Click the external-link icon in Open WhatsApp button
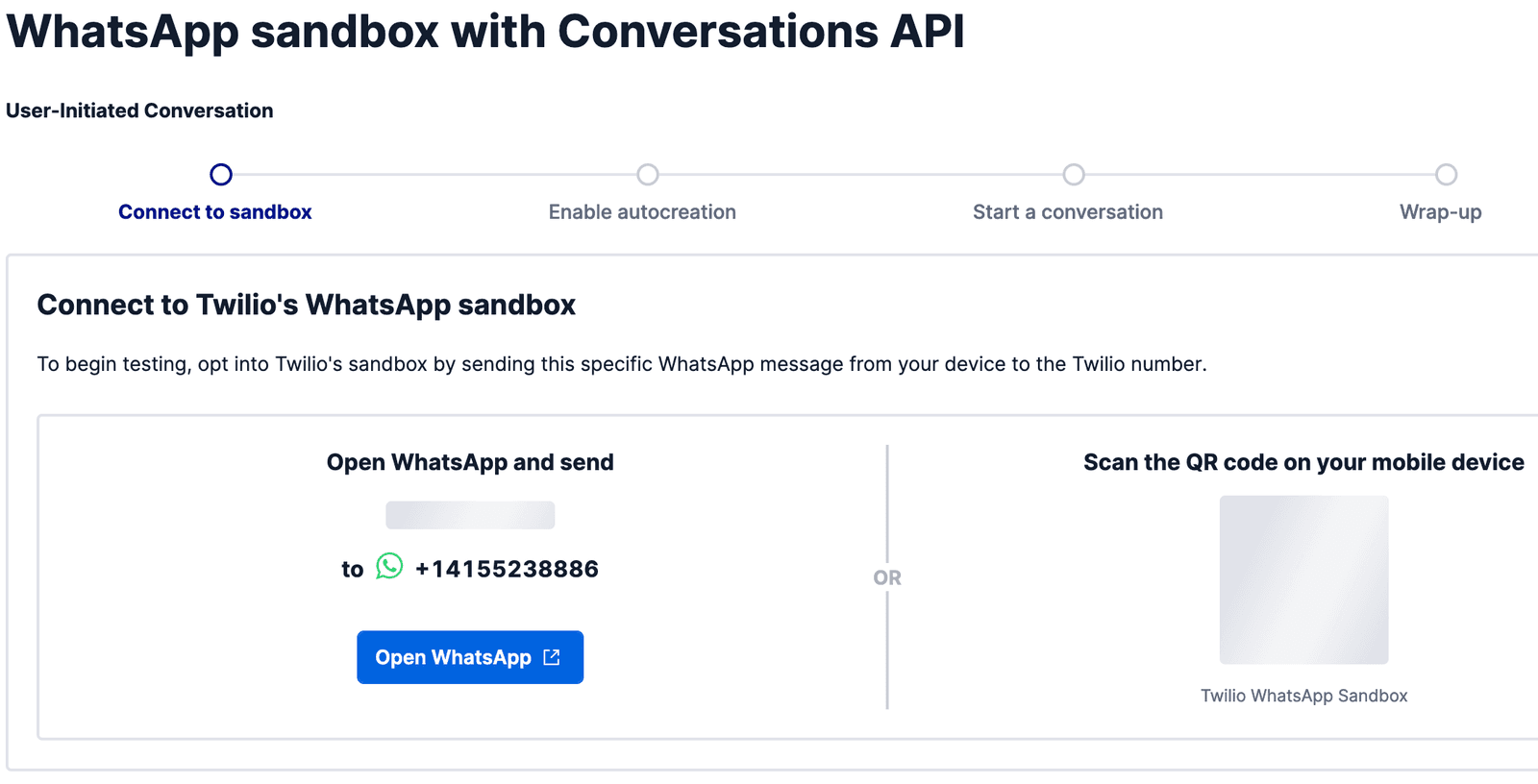Screen dimensions: 1538x784 click(551, 657)
